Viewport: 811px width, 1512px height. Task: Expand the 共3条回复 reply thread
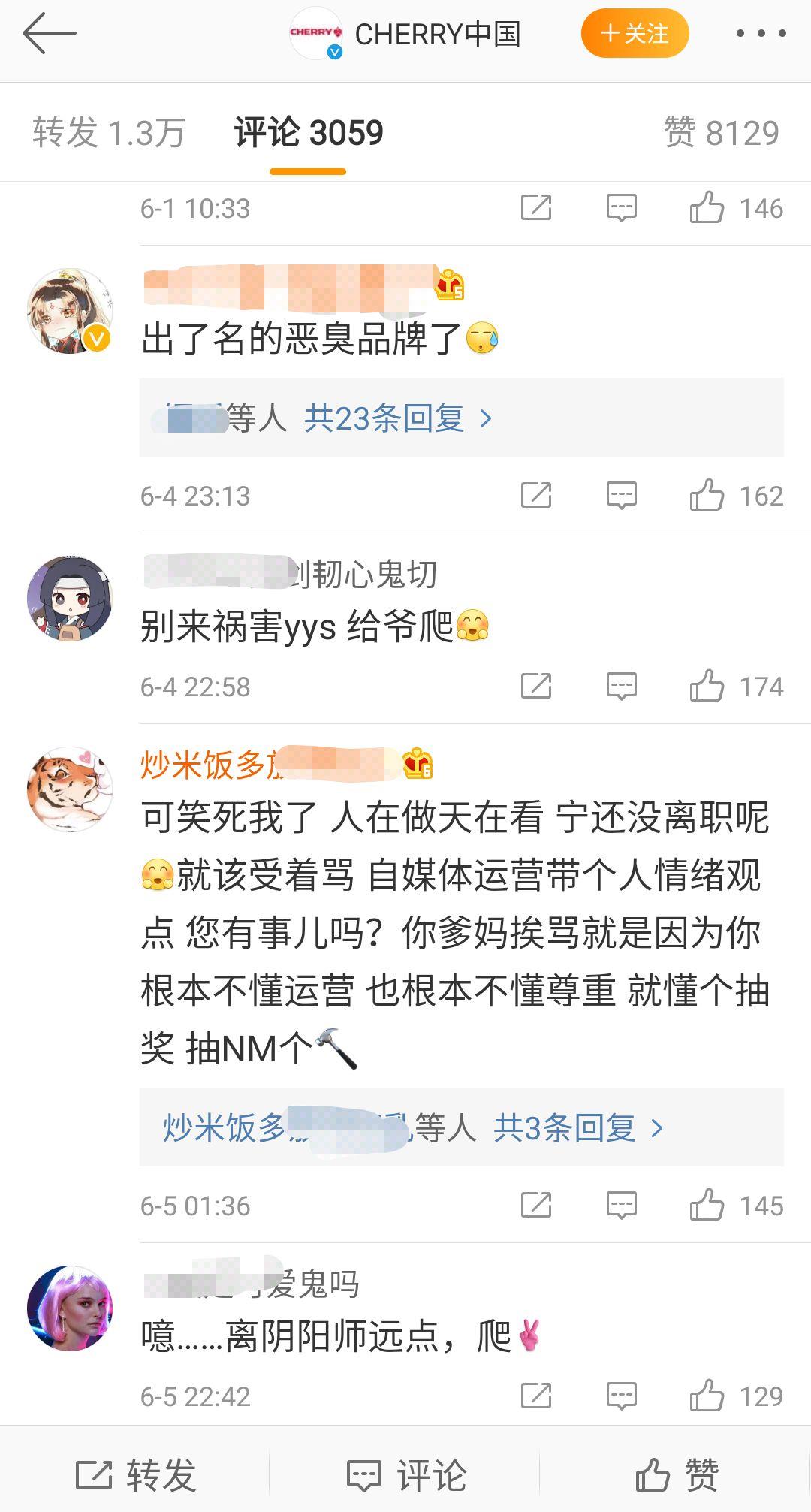(x=579, y=1127)
